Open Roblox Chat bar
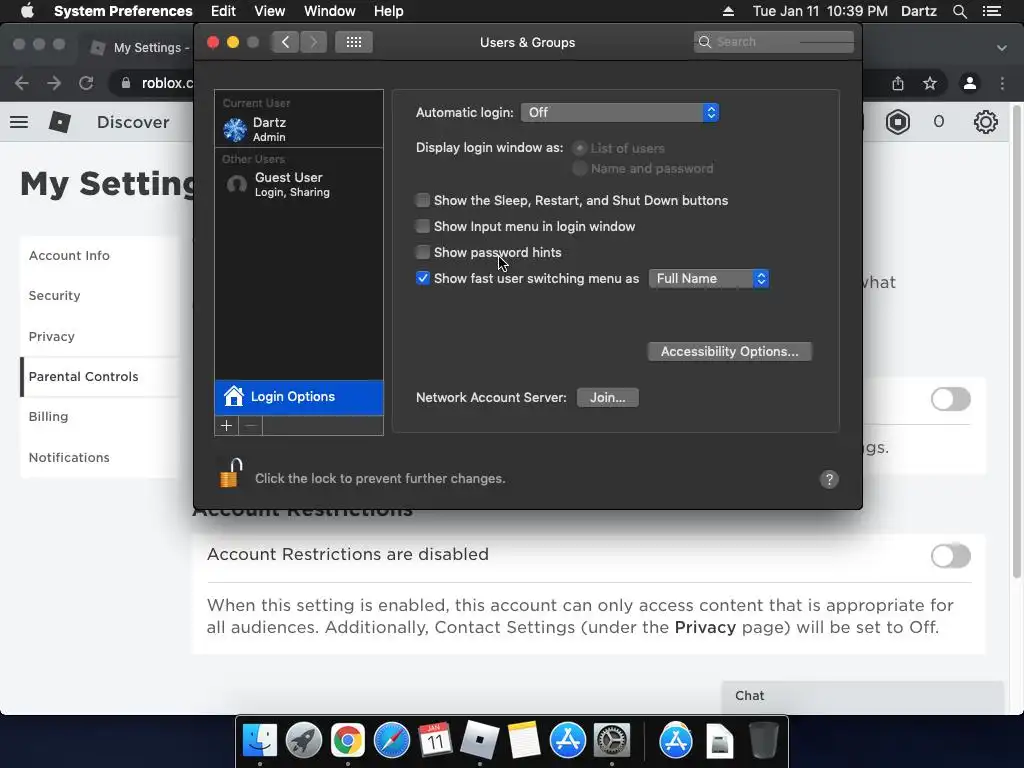The image size is (1024, 768). click(x=862, y=697)
